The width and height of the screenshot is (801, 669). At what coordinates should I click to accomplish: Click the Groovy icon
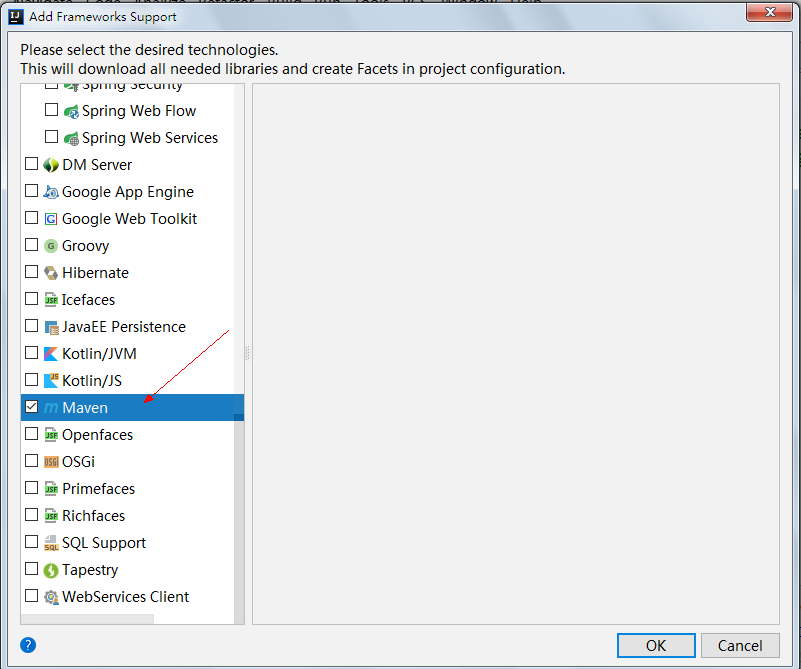click(x=51, y=246)
